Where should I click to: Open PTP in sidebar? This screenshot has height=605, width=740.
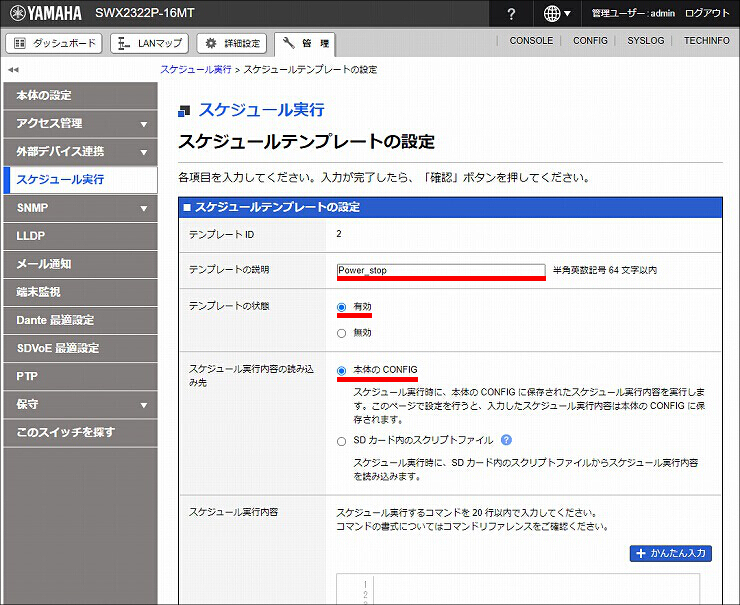[x=80, y=377]
